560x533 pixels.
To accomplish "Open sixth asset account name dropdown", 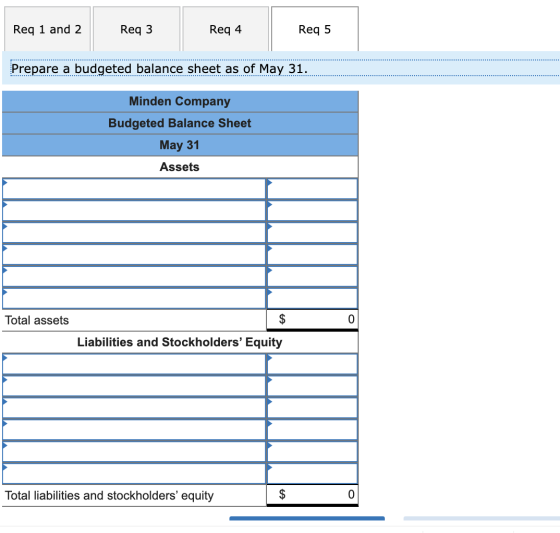I will pos(134,298).
